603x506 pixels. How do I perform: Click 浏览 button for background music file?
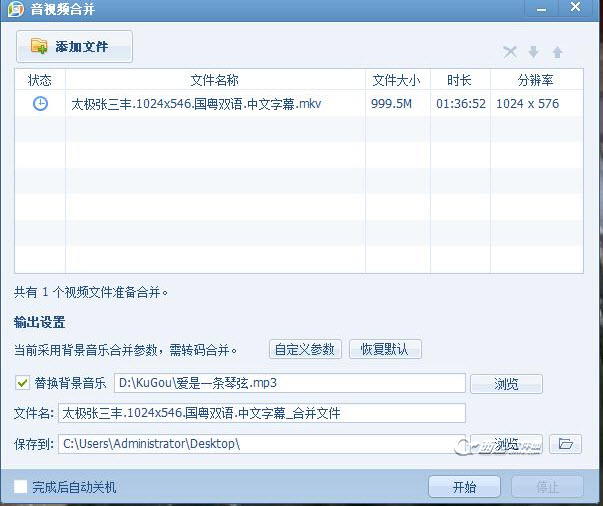click(x=506, y=383)
